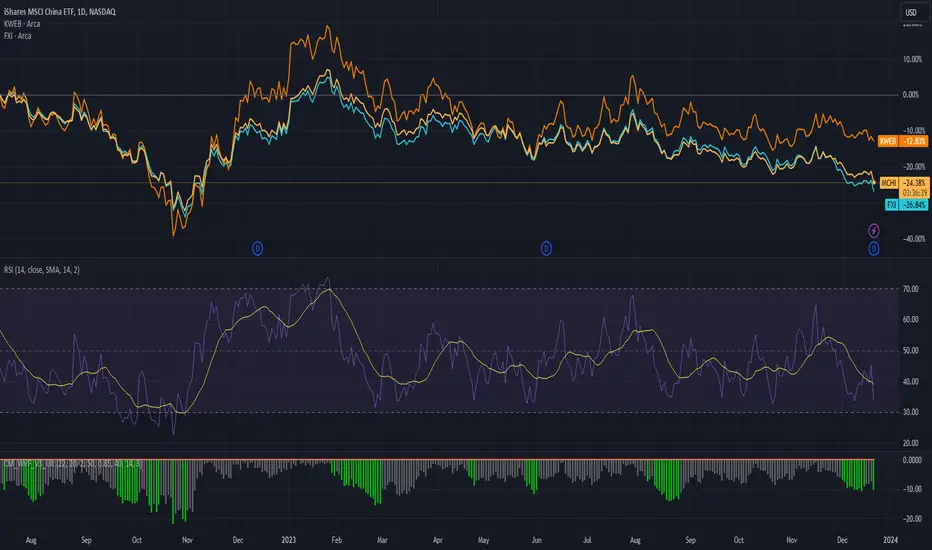Click the Mar label on the time axis
The width and height of the screenshot is (932, 550).
click(382, 540)
